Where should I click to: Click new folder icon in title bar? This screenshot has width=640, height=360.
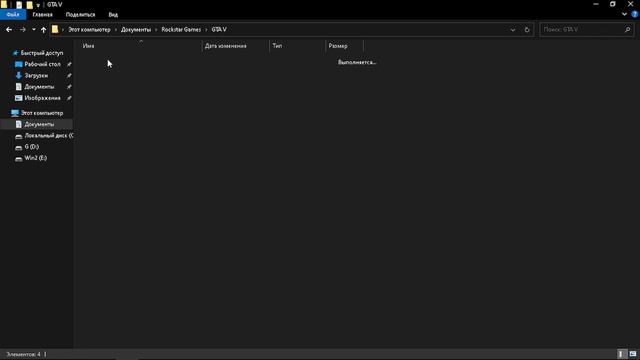pos(29,5)
